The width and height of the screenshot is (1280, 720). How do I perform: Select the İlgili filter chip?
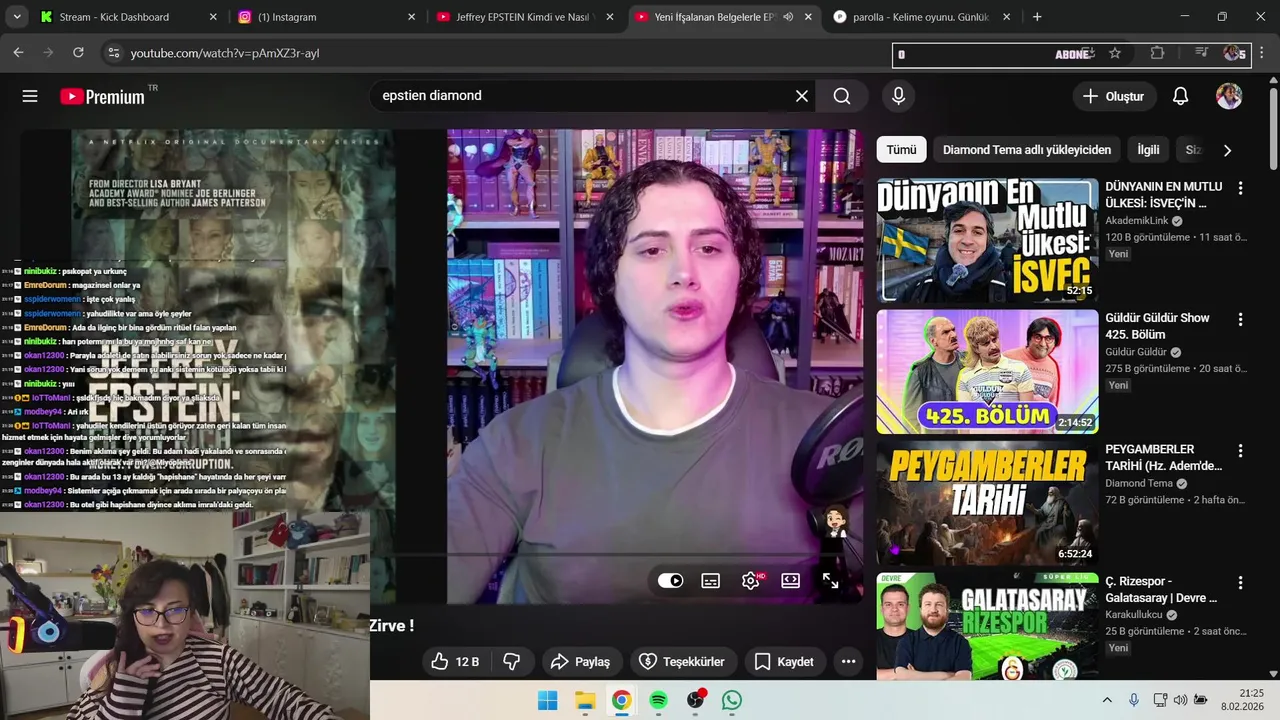(x=1148, y=150)
